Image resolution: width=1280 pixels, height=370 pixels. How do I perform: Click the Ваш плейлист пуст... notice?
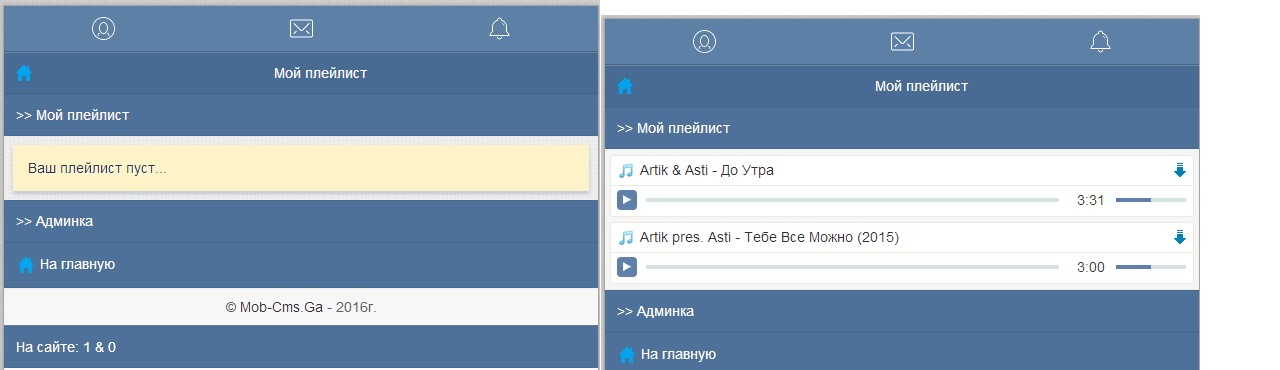point(301,168)
